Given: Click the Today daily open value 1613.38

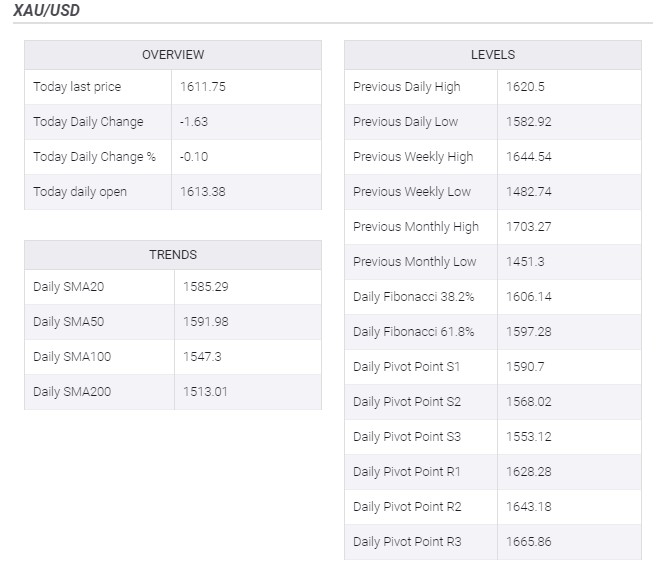Looking at the screenshot, I should (203, 192).
